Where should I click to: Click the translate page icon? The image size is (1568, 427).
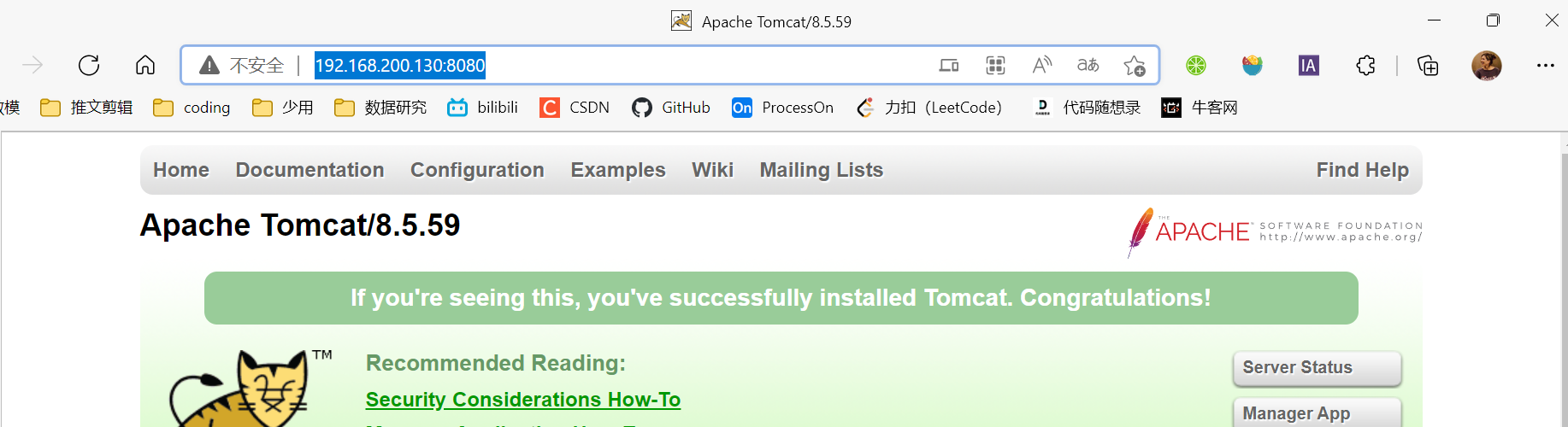(x=1088, y=65)
